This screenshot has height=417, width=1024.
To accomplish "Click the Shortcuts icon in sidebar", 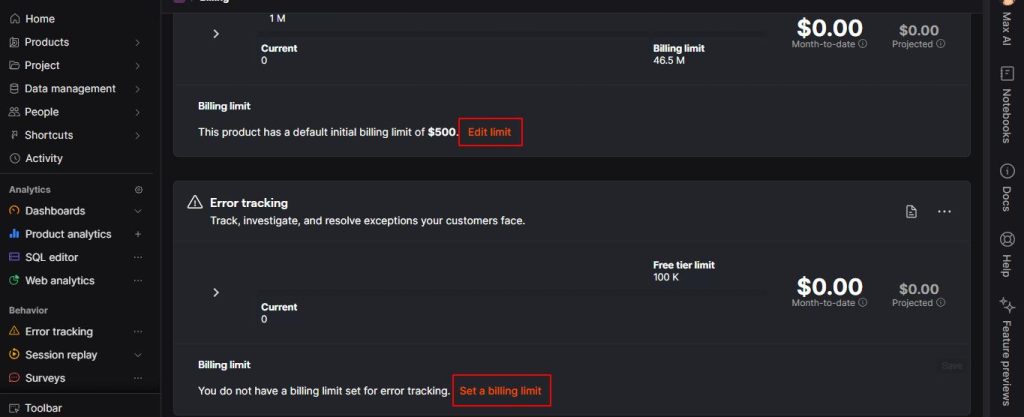I will point(14,135).
